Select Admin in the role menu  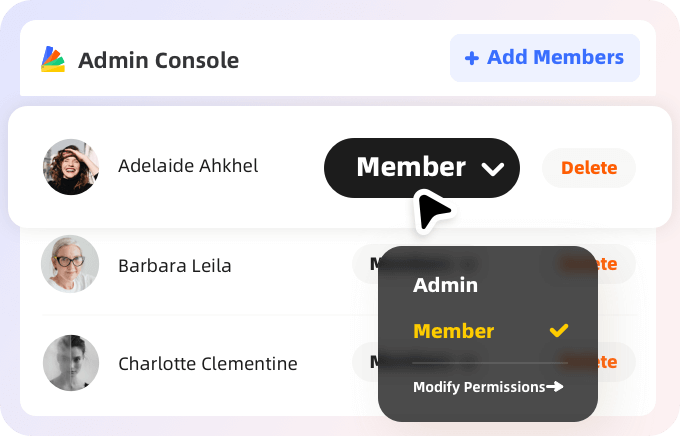point(445,285)
